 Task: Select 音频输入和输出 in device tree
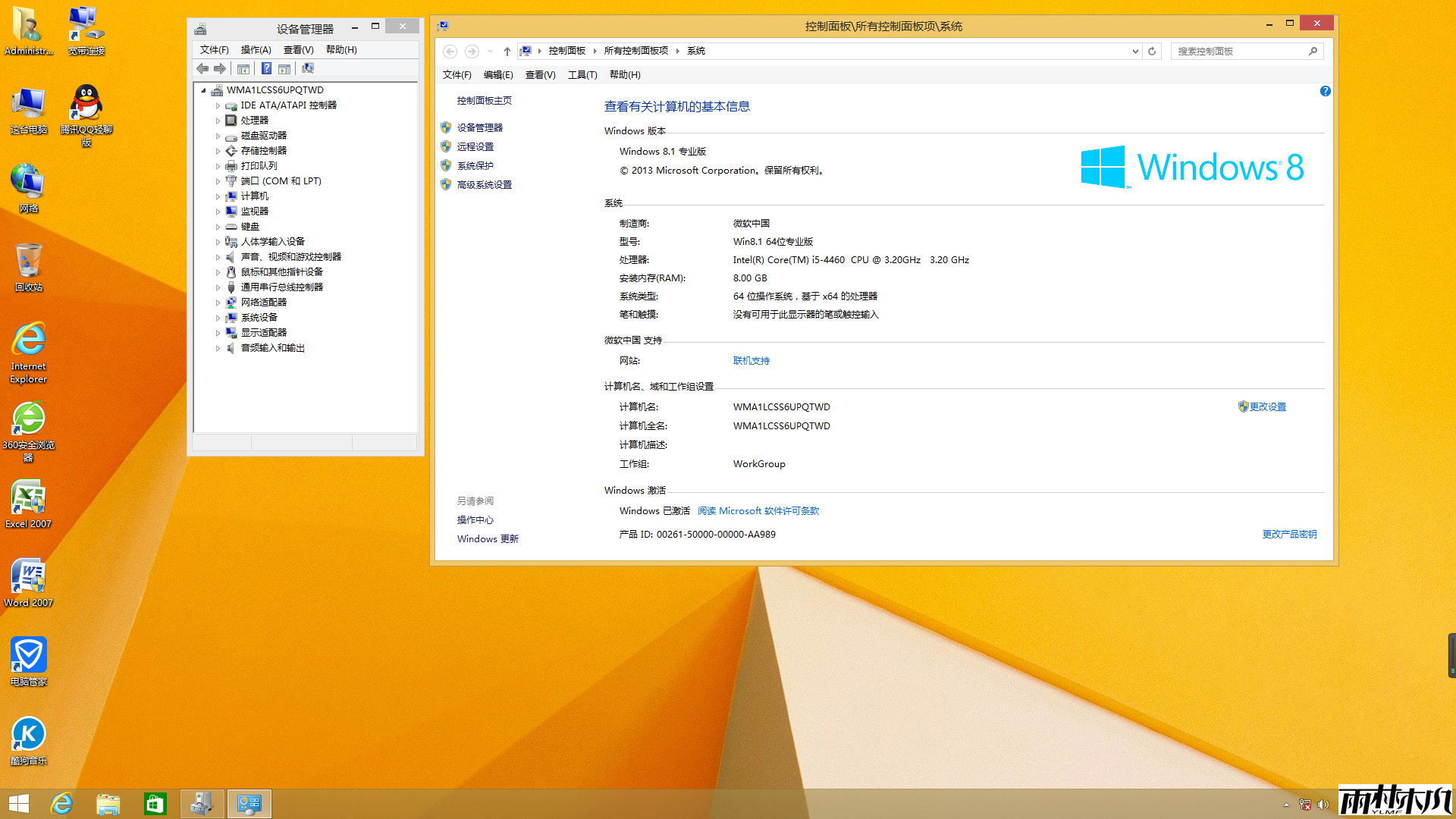click(x=273, y=348)
